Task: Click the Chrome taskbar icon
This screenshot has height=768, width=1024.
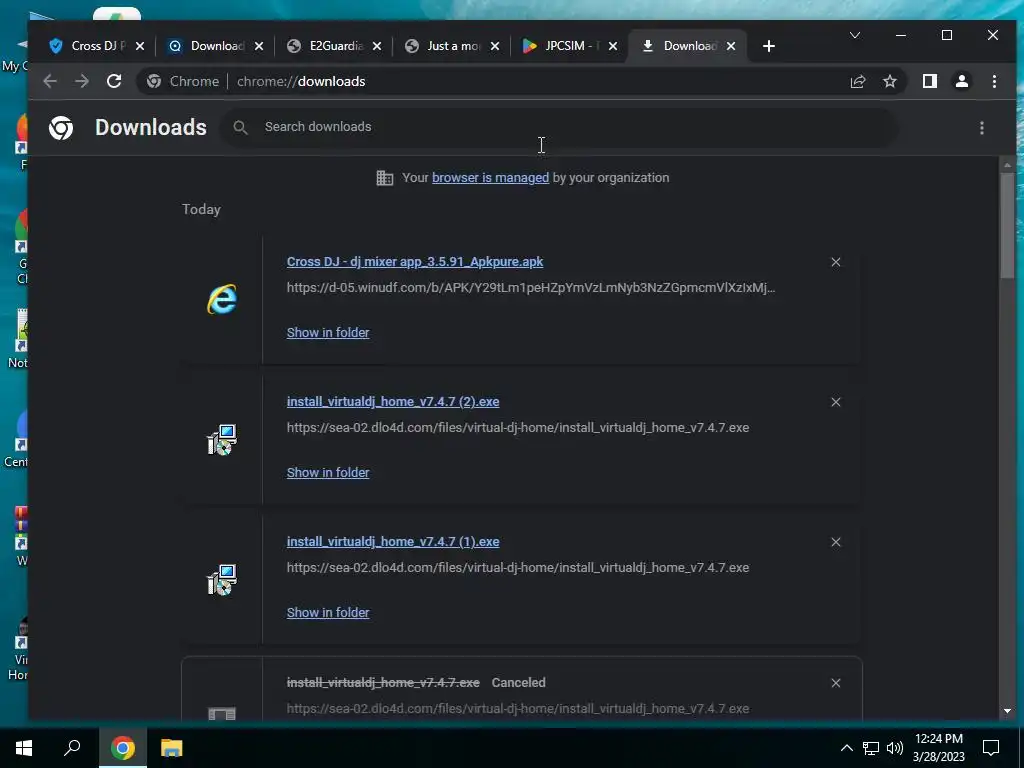Action: [122, 748]
